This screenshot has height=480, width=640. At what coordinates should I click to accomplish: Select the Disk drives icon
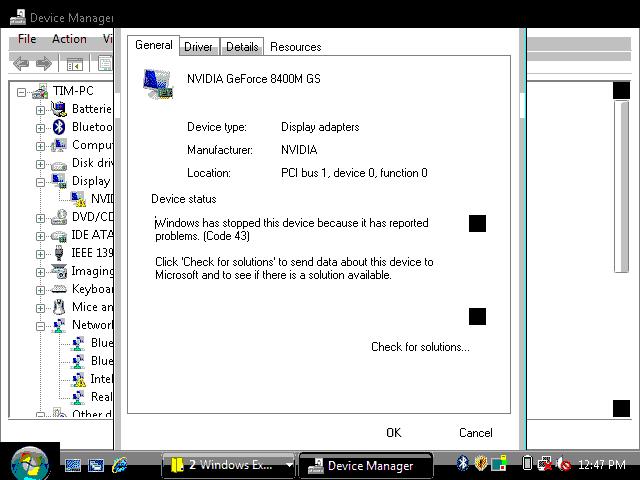[59, 164]
